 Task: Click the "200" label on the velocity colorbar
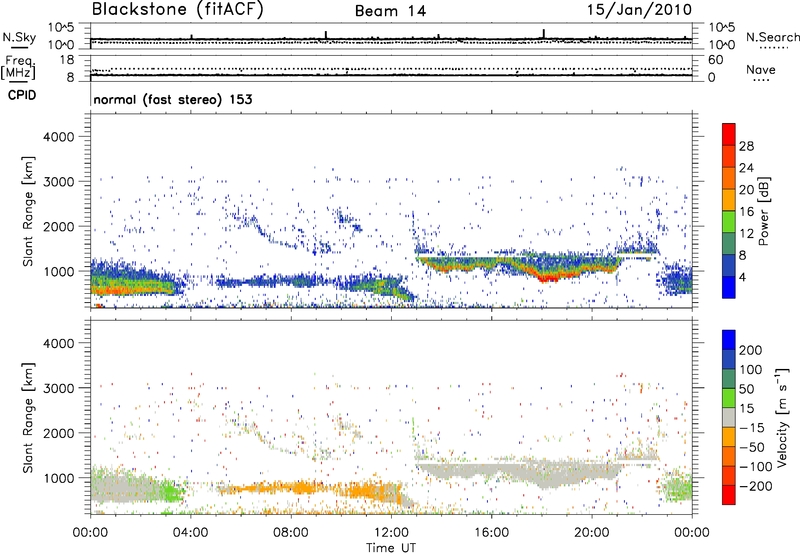[x=751, y=350]
